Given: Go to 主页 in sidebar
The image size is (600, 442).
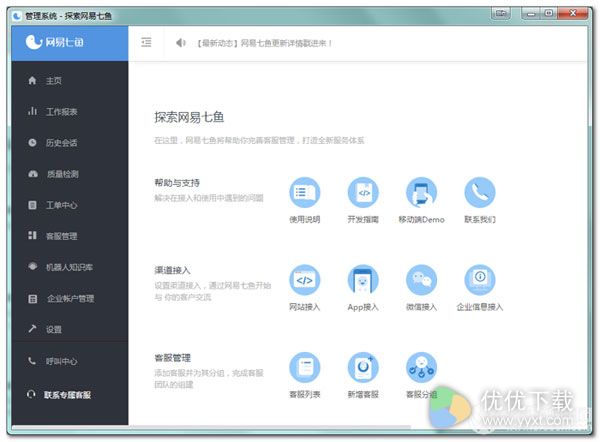Looking at the screenshot, I should pos(70,80).
